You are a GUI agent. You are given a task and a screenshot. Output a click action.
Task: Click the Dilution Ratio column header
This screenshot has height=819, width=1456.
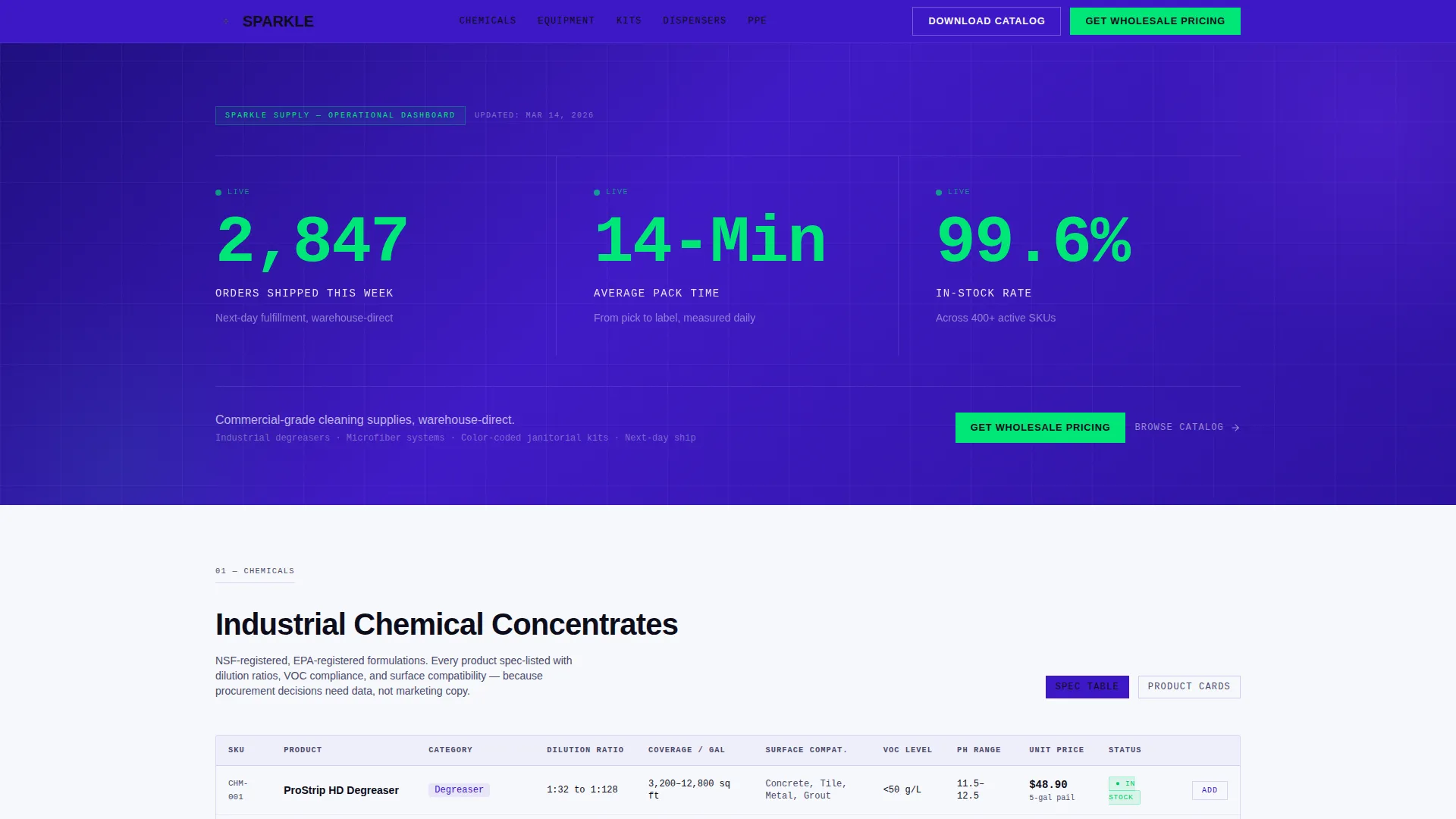click(x=585, y=750)
